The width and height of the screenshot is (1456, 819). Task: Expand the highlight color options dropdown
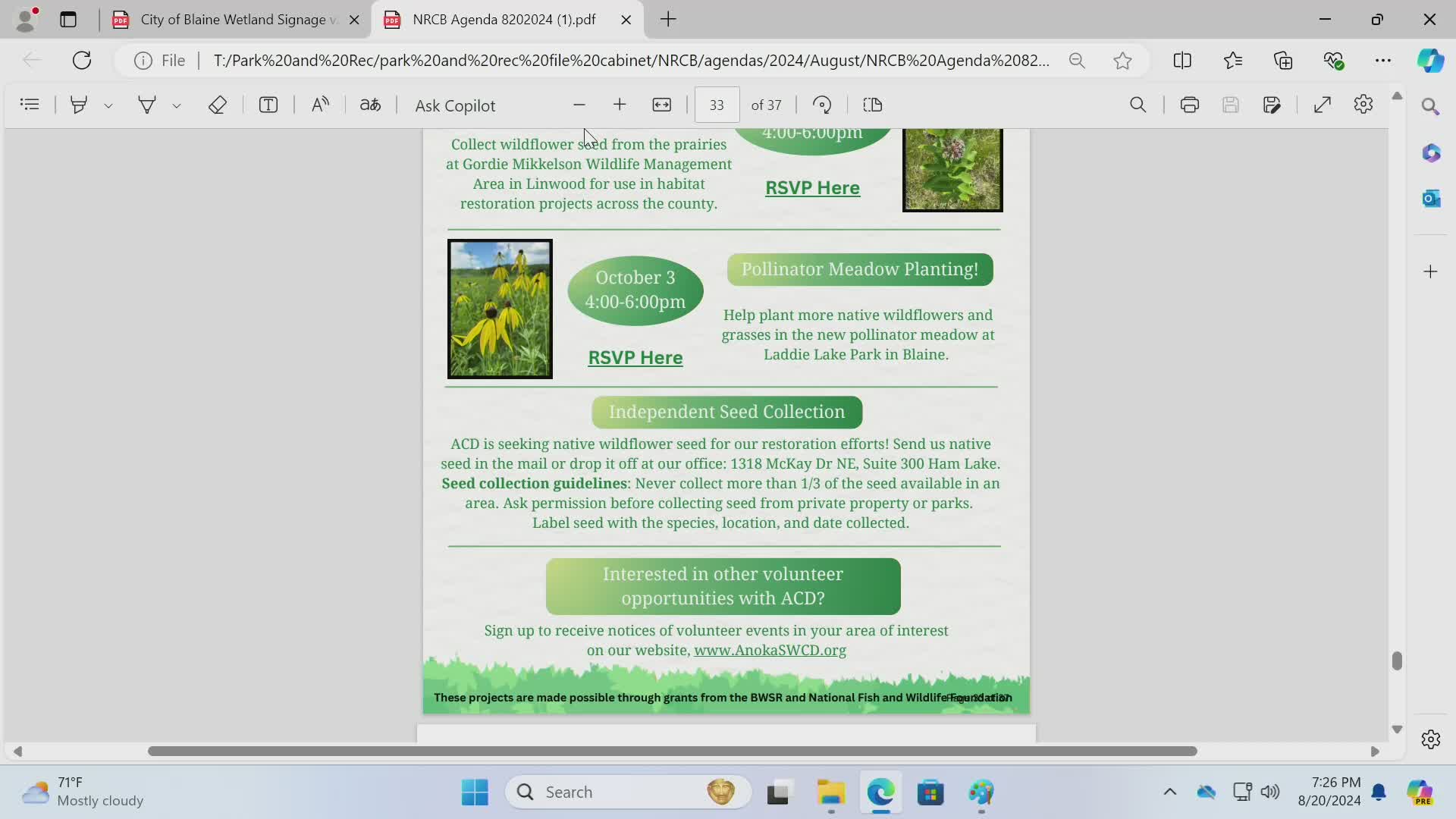click(x=108, y=106)
